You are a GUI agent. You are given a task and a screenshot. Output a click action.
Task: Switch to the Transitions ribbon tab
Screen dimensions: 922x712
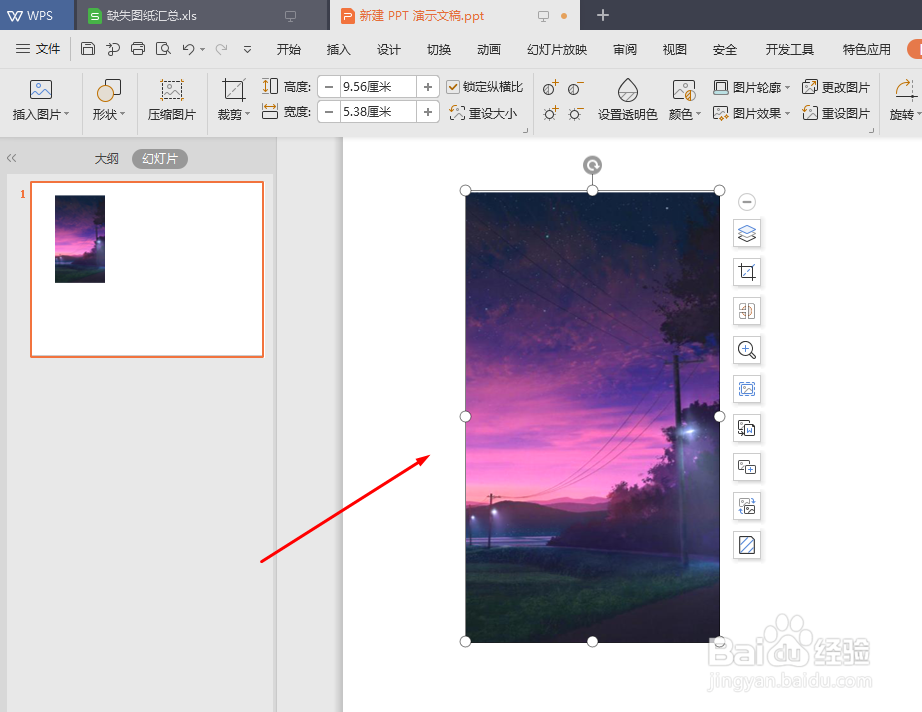click(x=439, y=49)
